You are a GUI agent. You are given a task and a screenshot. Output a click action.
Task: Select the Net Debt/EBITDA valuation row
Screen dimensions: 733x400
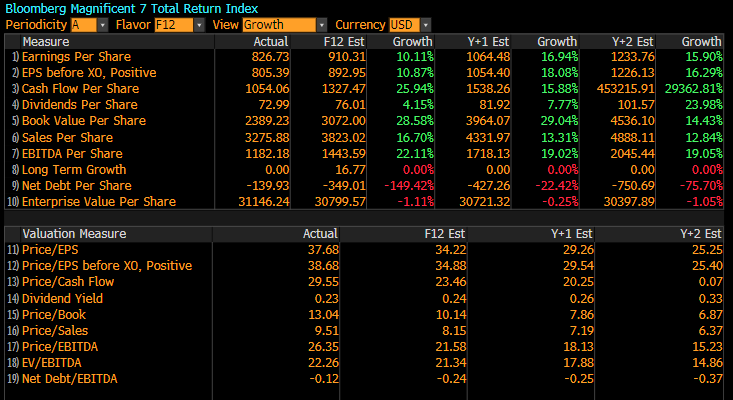(x=66, y=377)
